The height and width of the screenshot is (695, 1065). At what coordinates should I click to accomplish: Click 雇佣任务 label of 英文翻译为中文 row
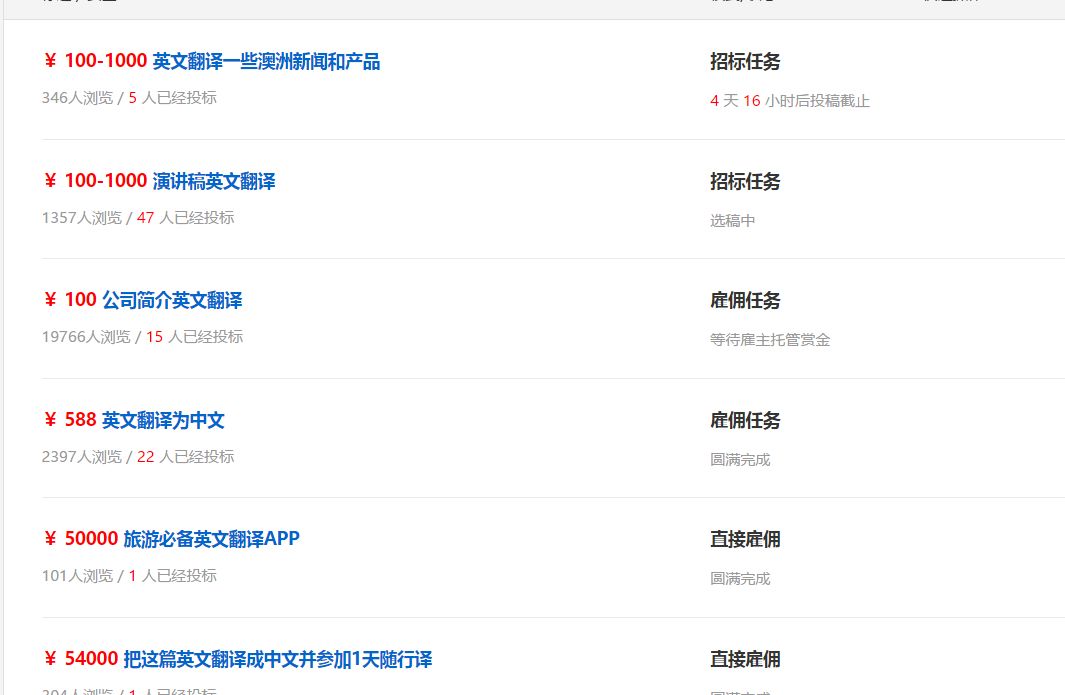[745, 420]
